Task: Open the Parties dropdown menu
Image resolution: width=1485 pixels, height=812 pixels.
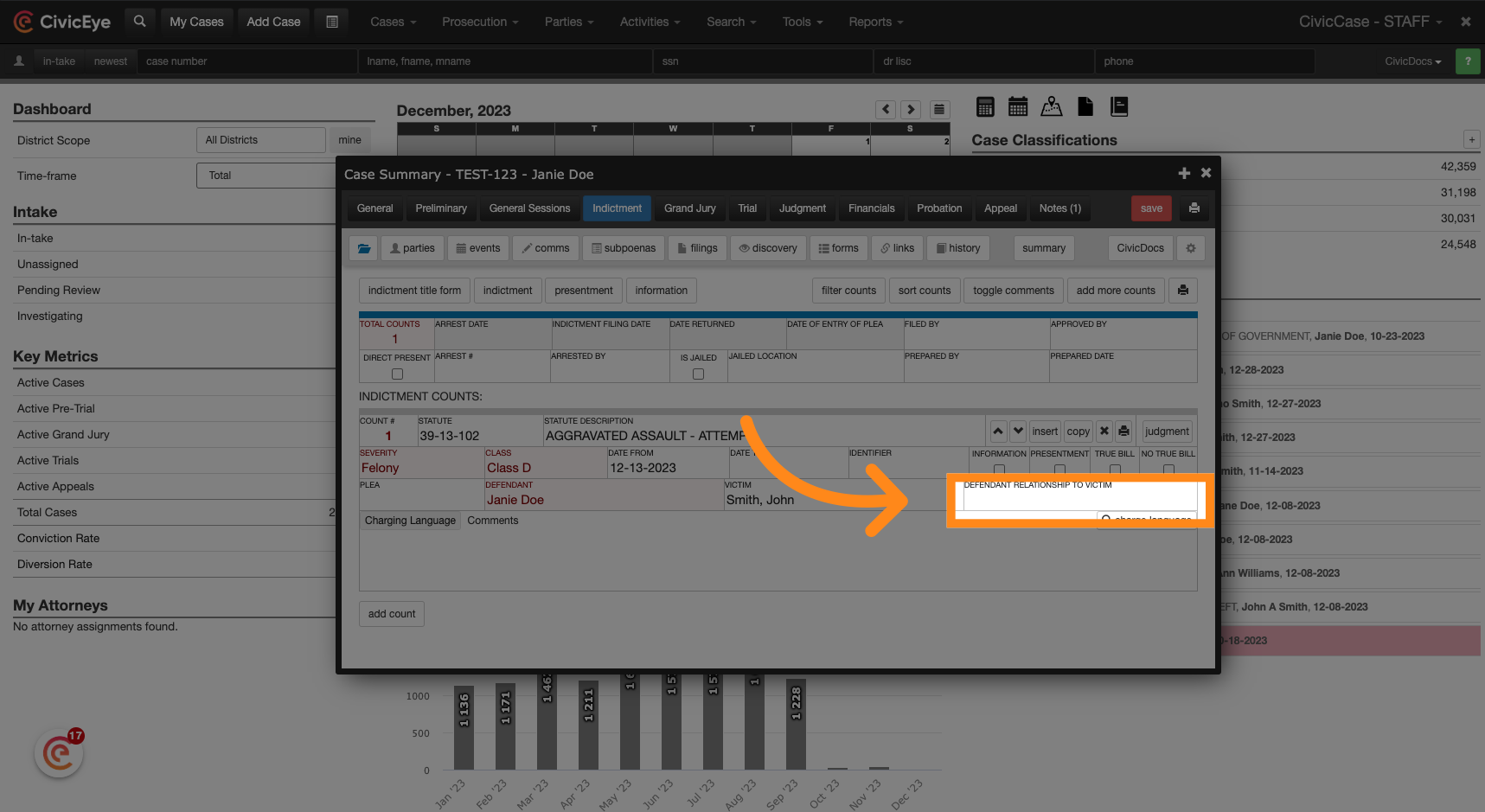Action: 569,22
